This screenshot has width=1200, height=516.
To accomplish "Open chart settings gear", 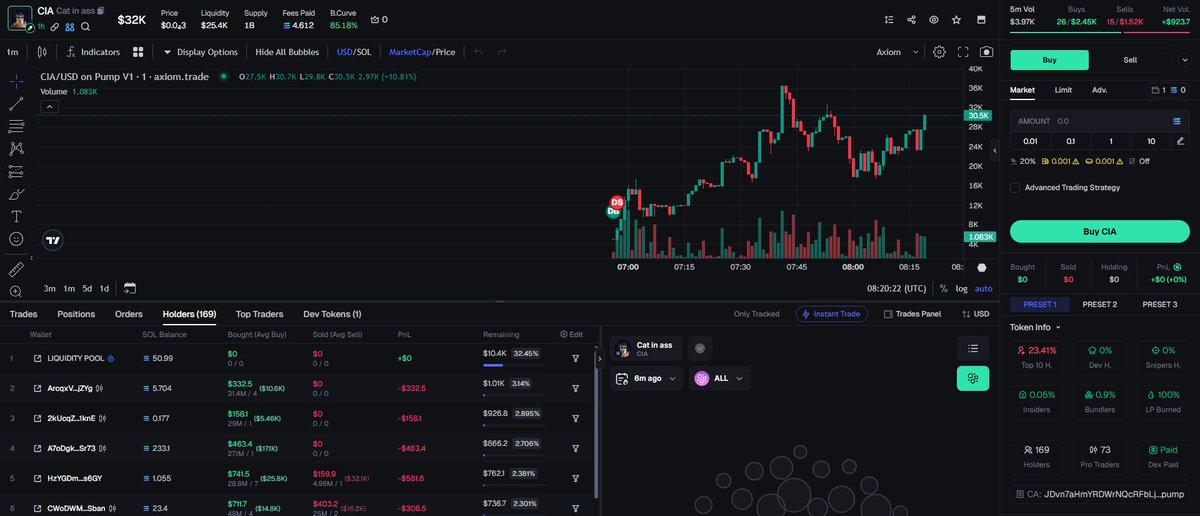I will point(939,51).
